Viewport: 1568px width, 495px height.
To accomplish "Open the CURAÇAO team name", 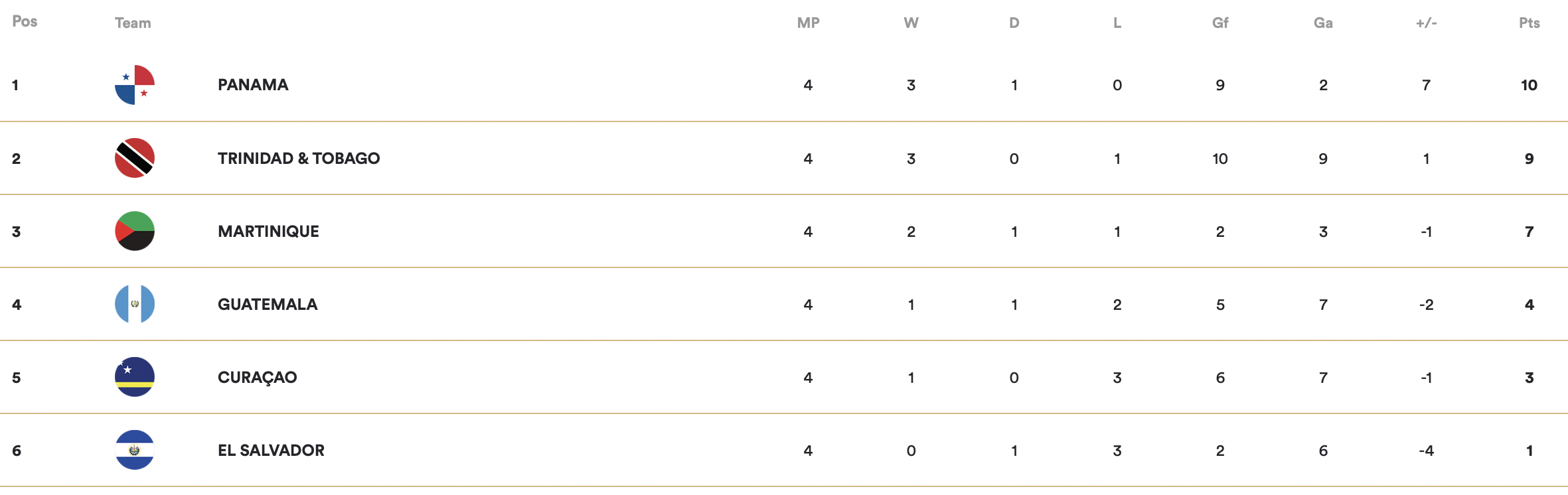I will coord(257,378).
